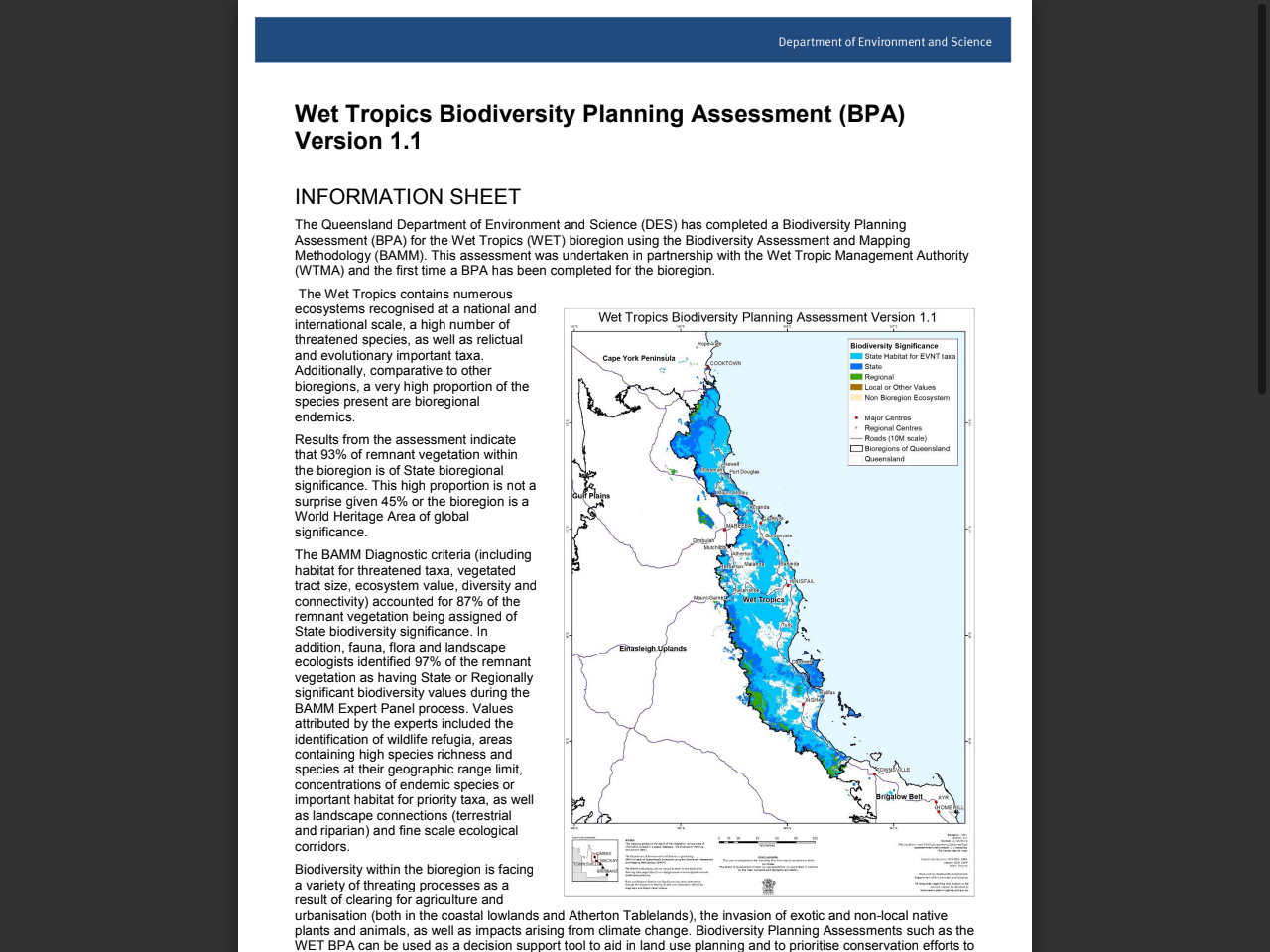Click the paragraph starting 'Biodiversity within the bioregion is facing'
Viewport: 1270px width, 952px height.
point(634,907)
